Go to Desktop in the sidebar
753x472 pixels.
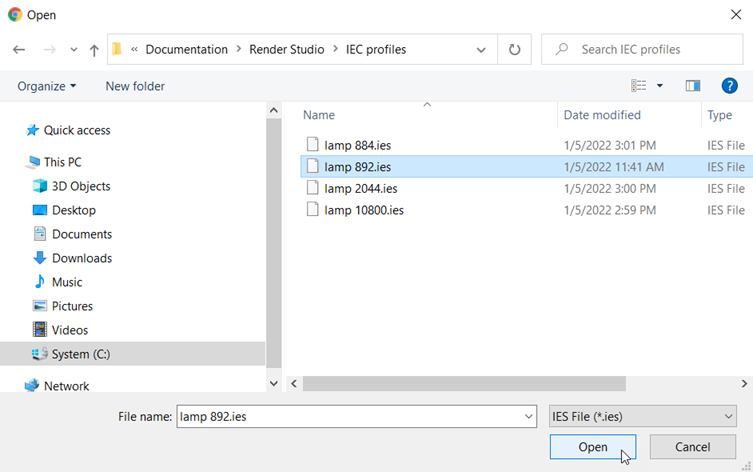[x=73, y=210]
